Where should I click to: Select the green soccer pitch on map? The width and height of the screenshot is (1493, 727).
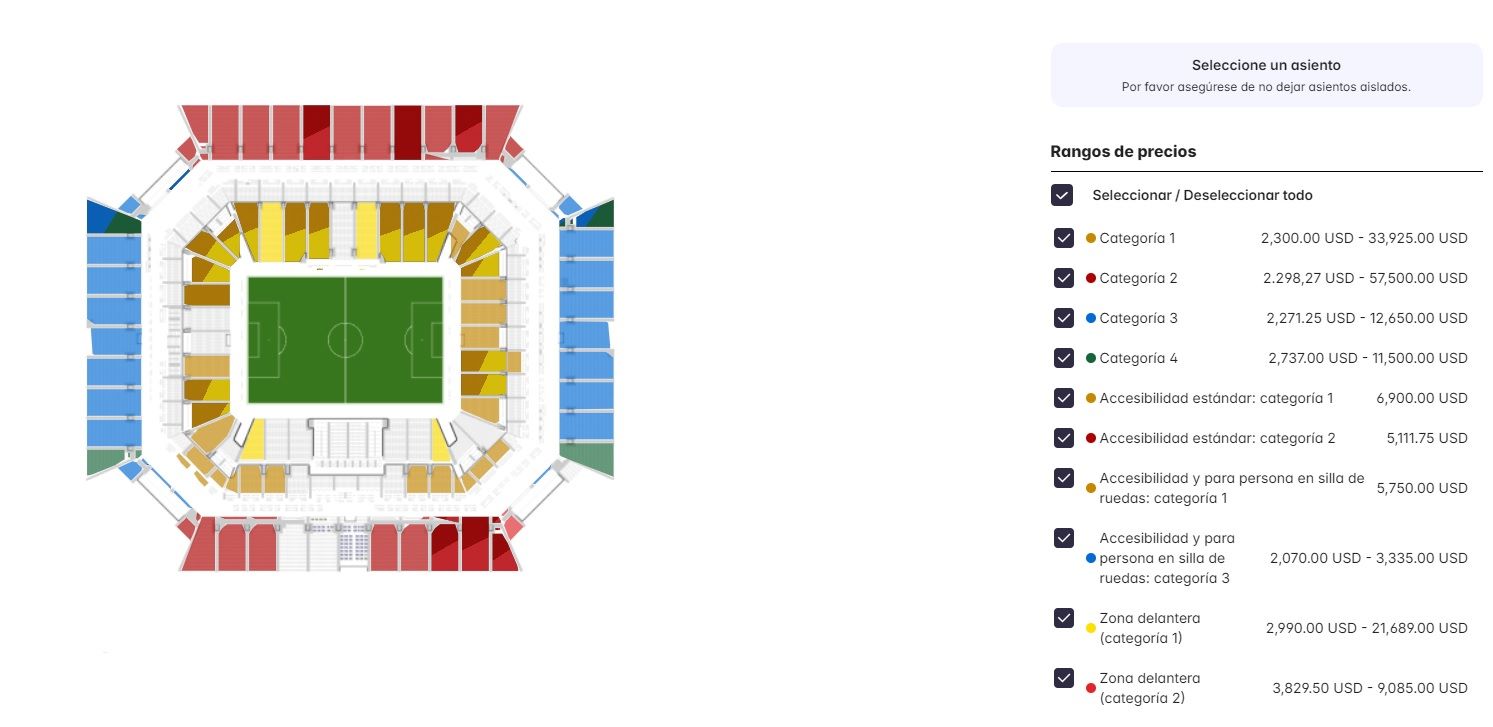345,340
